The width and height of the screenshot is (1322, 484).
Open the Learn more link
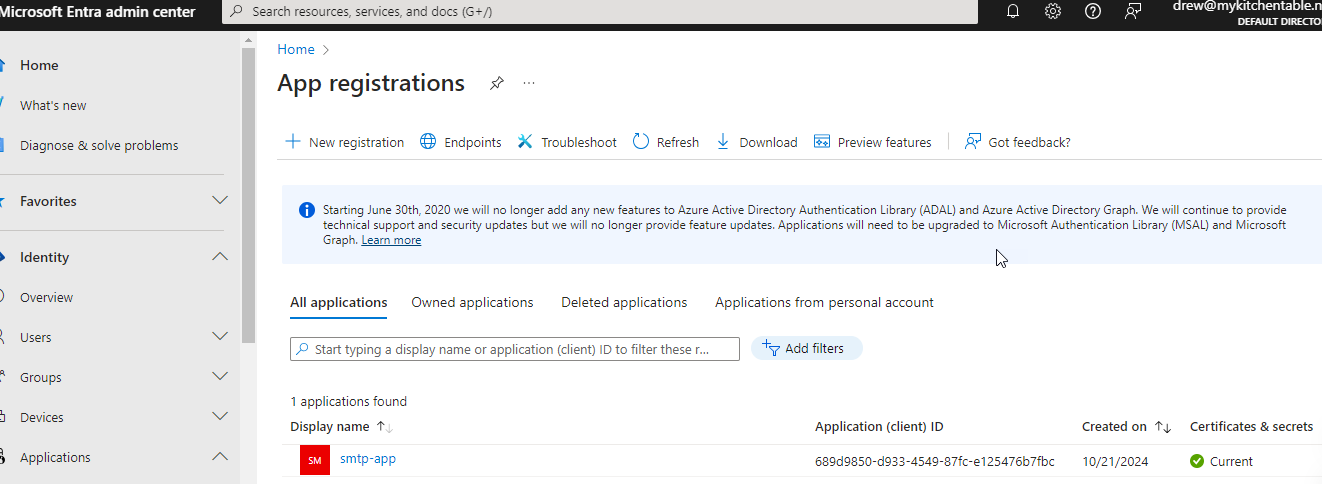click(x=391, y=240)
